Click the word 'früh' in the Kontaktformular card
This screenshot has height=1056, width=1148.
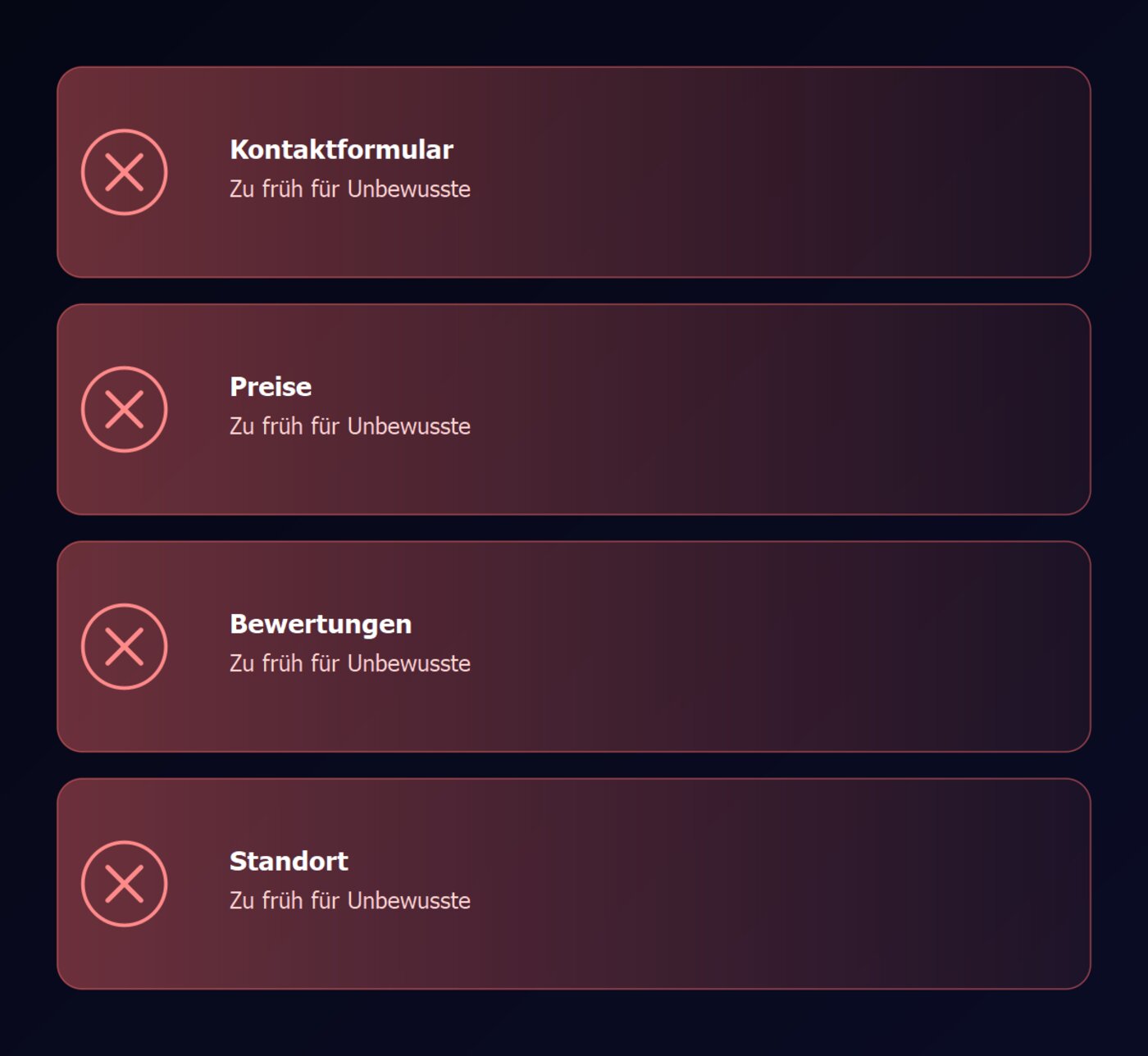(x=282, y=189)
